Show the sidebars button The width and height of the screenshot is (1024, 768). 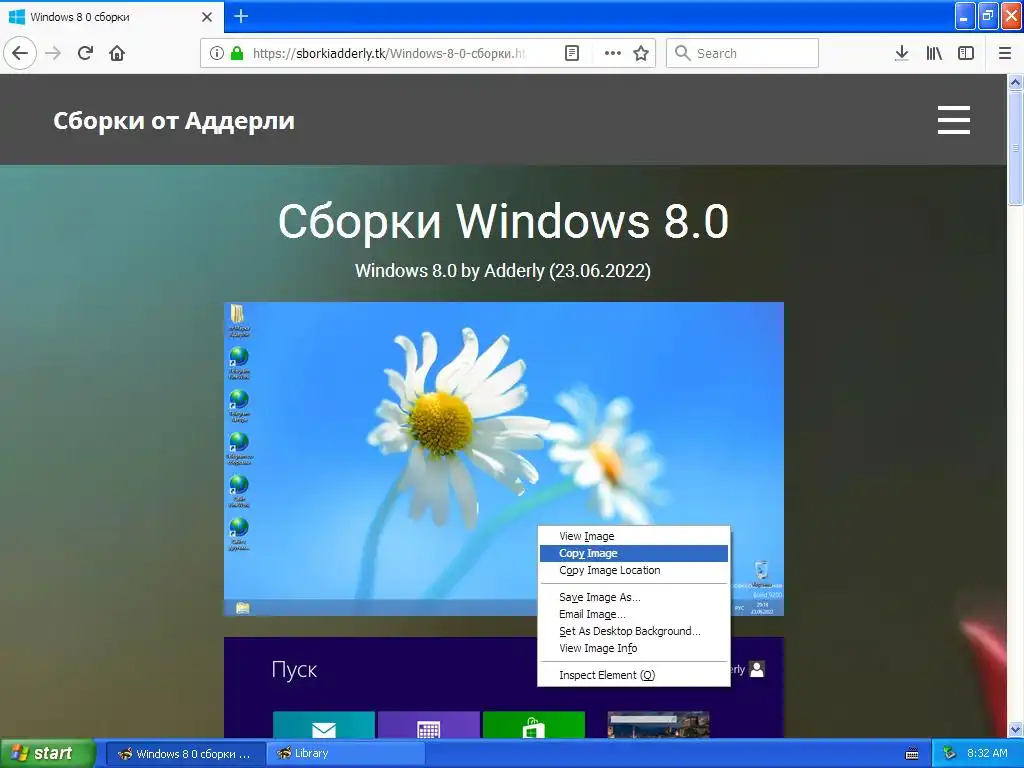pyautogui.click(x=966, y=53)
